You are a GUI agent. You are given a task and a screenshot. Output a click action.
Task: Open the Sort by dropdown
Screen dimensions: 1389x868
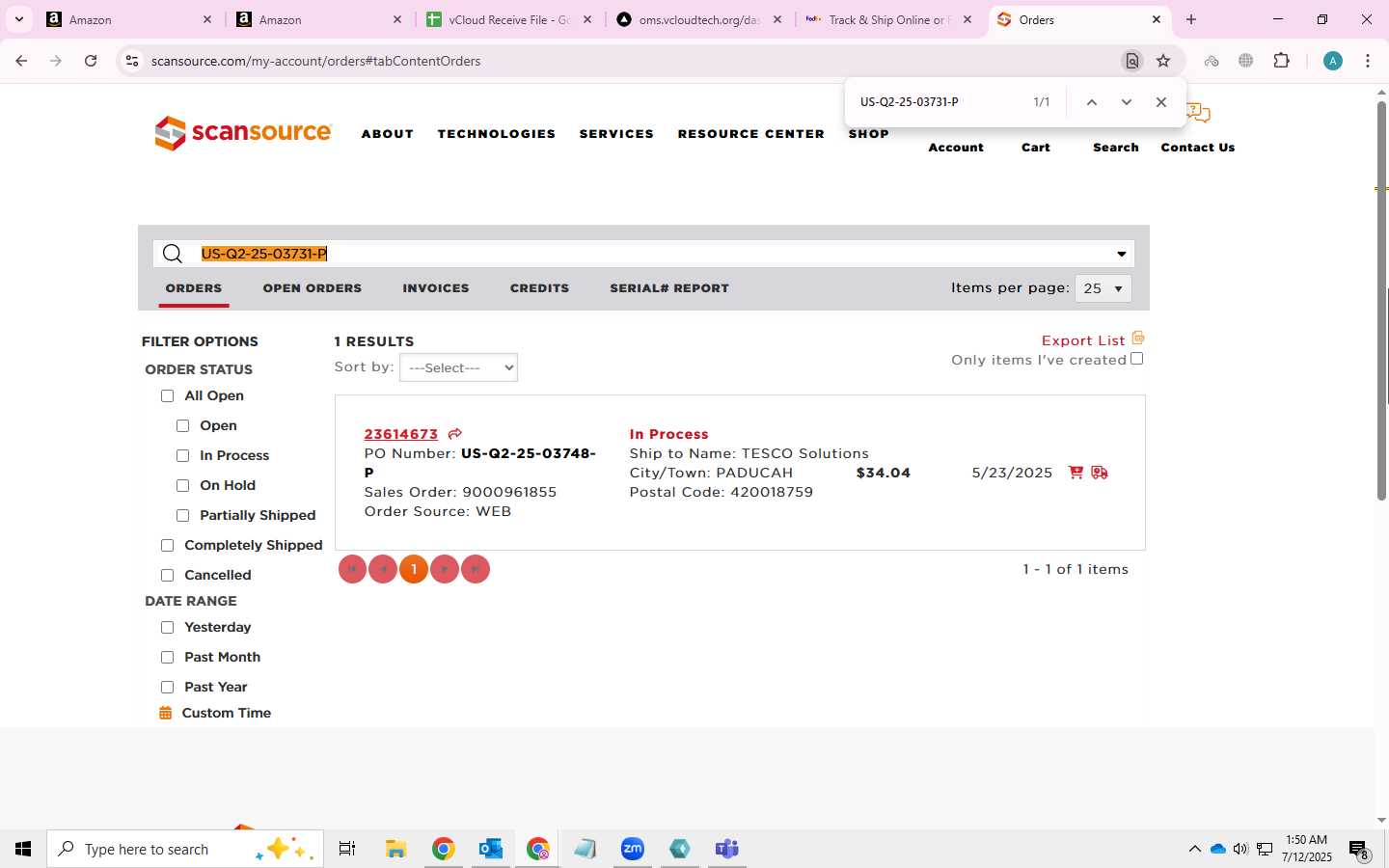pyautogui.click(x=458, y=367)
